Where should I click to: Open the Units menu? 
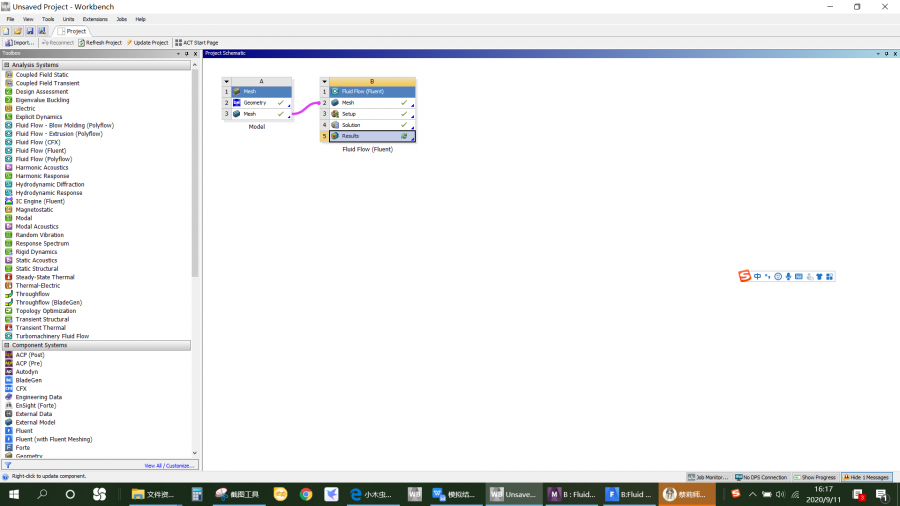68,19
